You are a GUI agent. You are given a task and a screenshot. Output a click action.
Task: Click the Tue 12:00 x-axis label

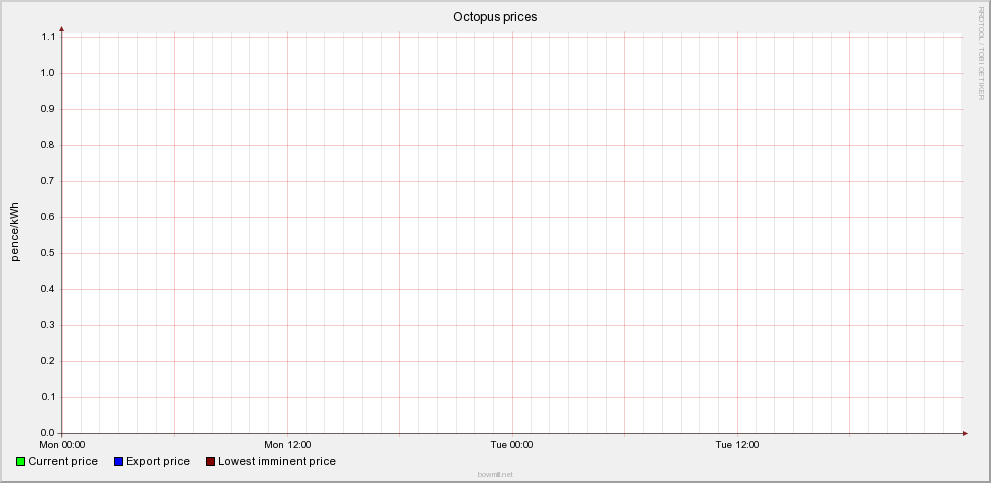pos(737,444)
